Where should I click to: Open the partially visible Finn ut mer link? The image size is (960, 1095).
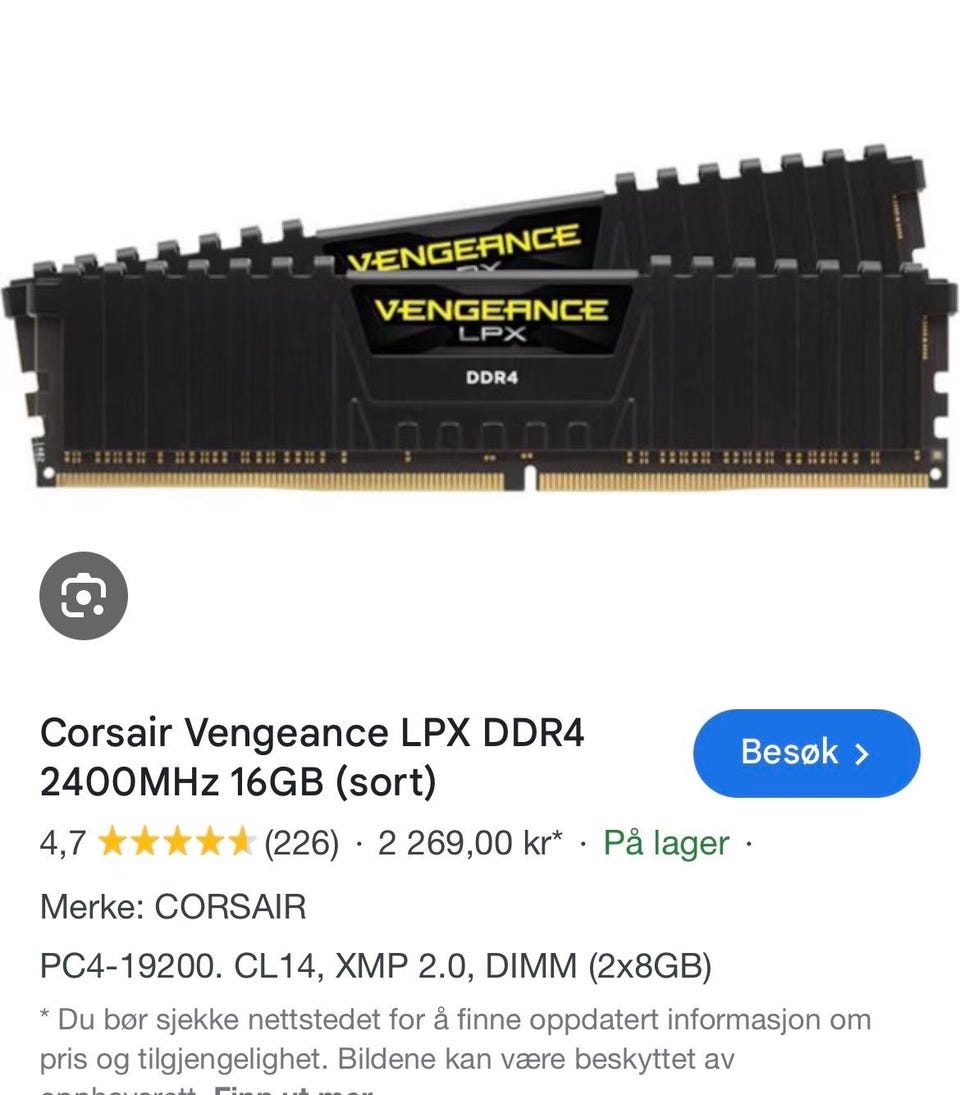coord(293,1089)
